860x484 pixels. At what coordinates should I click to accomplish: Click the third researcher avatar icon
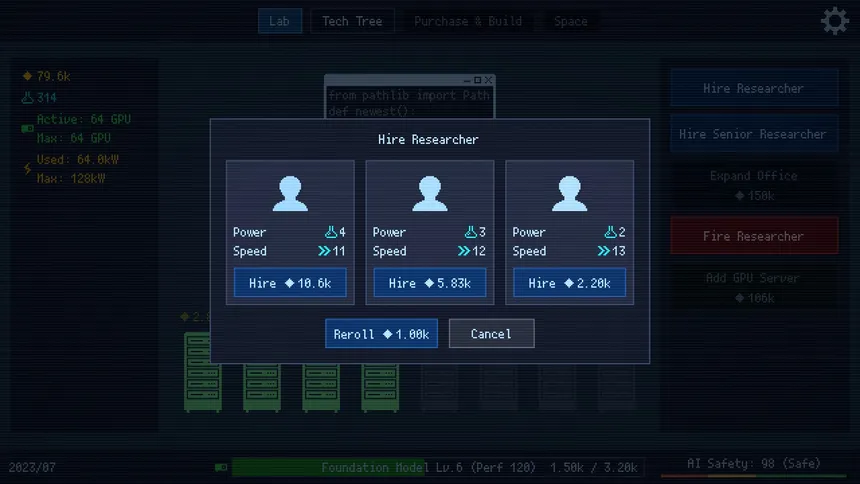click(x=569, y=194)
